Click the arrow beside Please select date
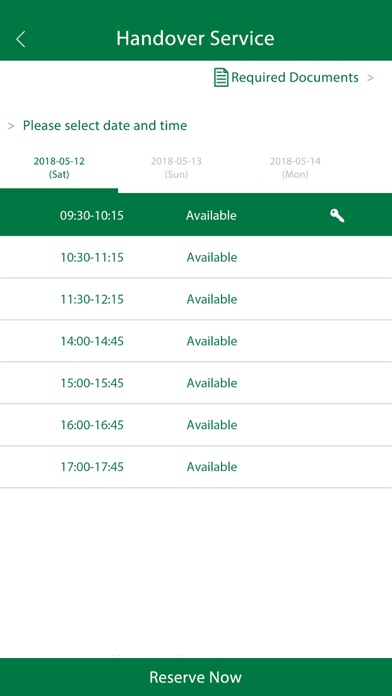Screen dimensions: 392x696 (11, 126)
